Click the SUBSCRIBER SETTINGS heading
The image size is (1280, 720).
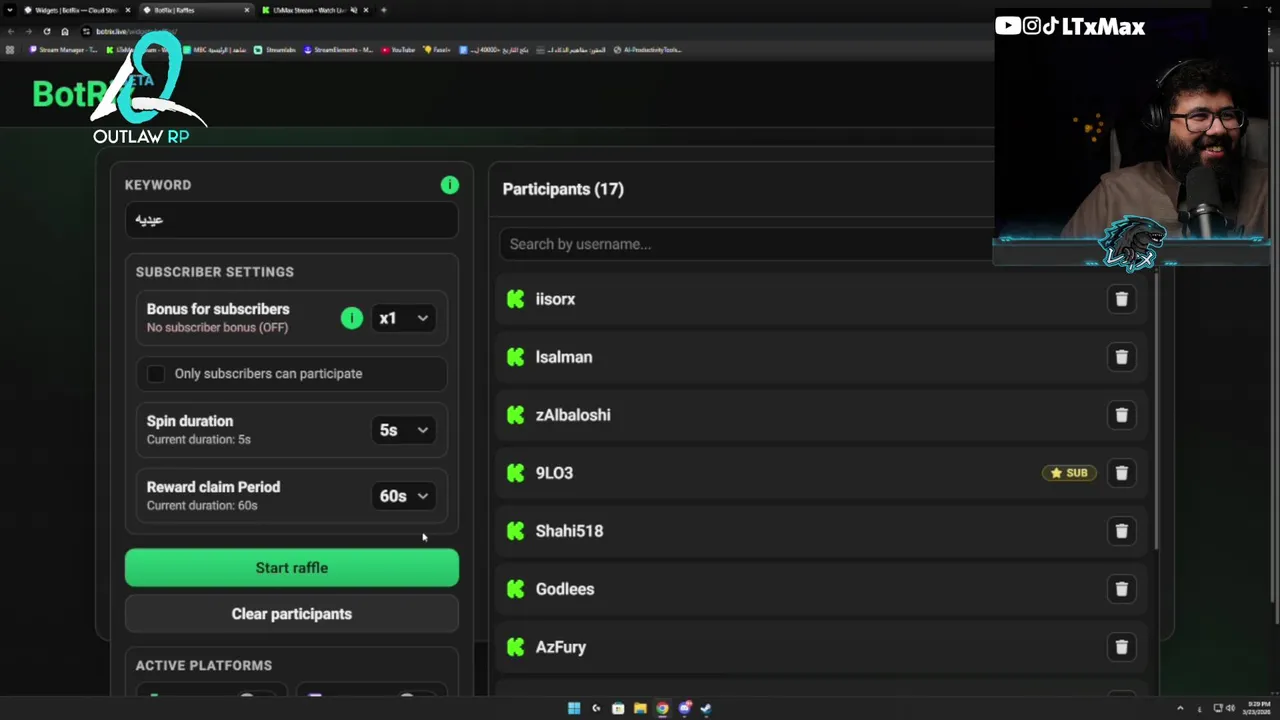pos(215,272)
